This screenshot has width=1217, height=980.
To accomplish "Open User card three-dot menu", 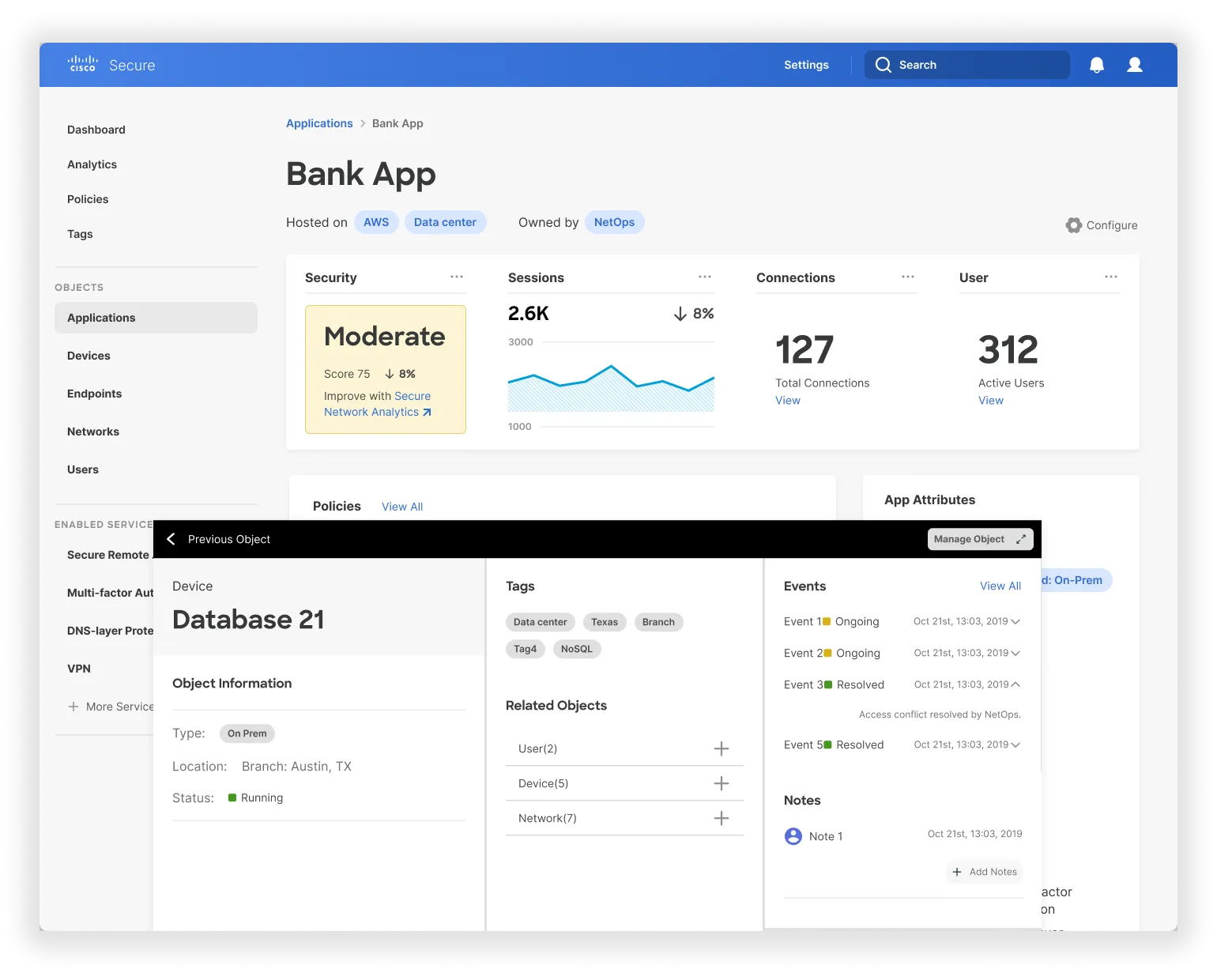I will coord(1111,277).
